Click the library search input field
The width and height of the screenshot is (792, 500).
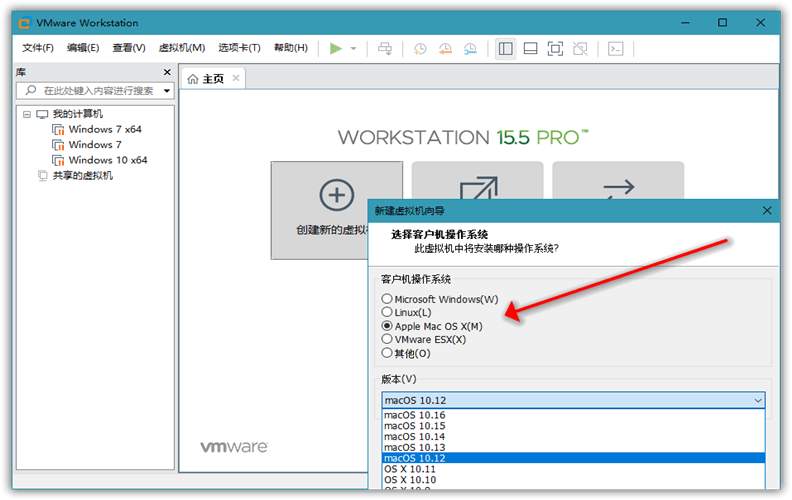point(95,91)
